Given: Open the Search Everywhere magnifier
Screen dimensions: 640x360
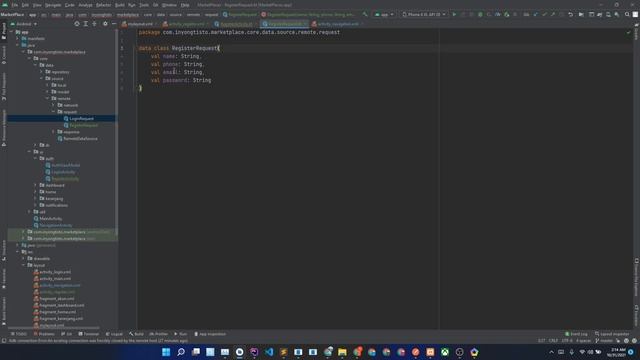Looking at the screenshot, I should point(627,14).
